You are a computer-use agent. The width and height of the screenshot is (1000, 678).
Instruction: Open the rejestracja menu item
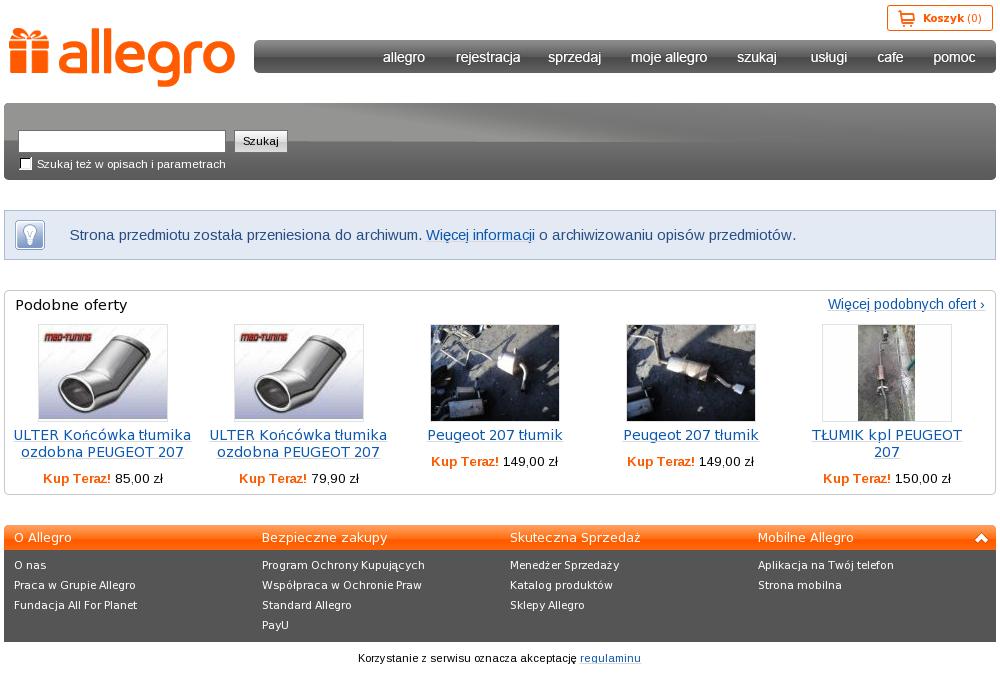(488, 57)
